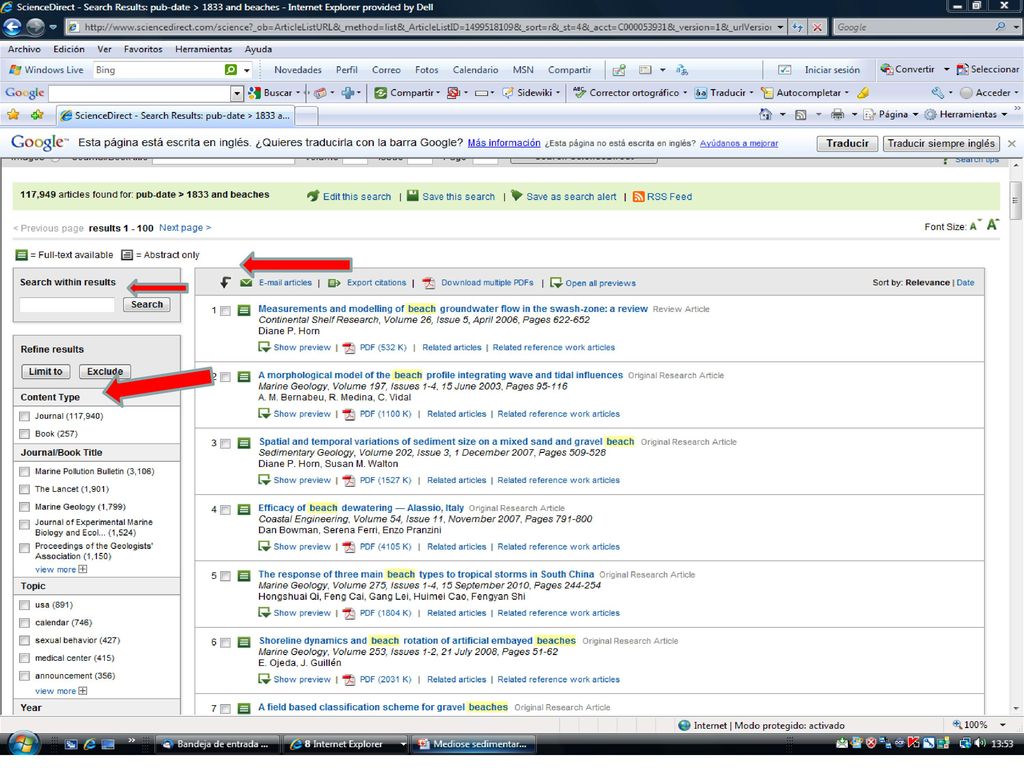Expand view more under Journal/Book Title

pos(61,569)
